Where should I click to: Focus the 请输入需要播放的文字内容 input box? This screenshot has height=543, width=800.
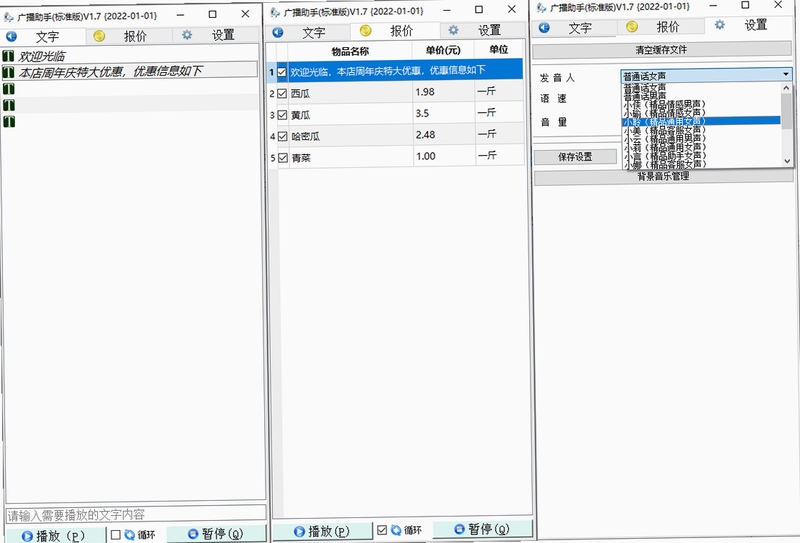click(x=136, y=514)
